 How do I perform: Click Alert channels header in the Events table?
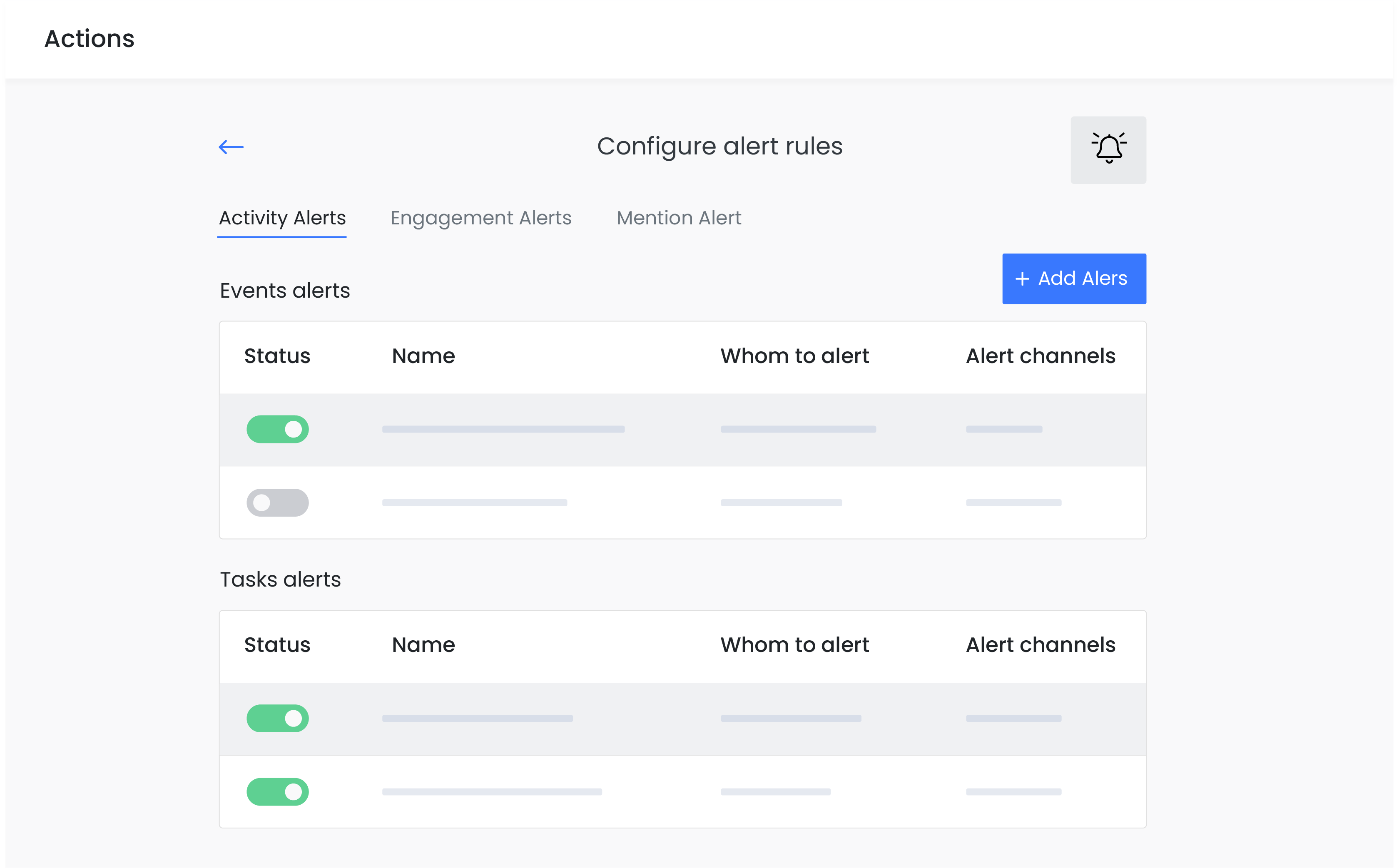pos(1040,356)
